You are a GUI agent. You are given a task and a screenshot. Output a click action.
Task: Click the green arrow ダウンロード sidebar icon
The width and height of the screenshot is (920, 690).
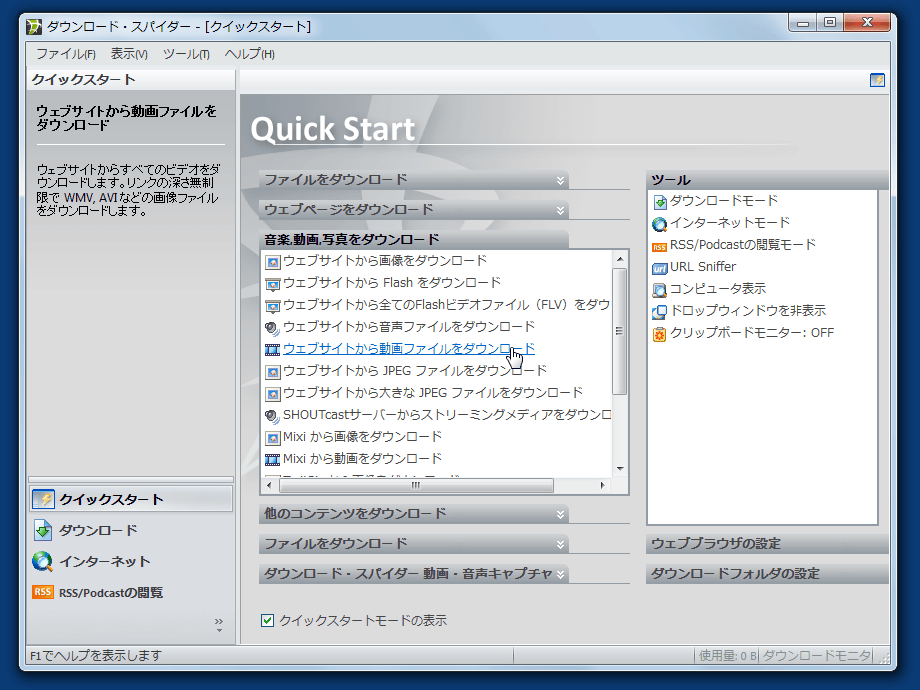click(43, 530)
